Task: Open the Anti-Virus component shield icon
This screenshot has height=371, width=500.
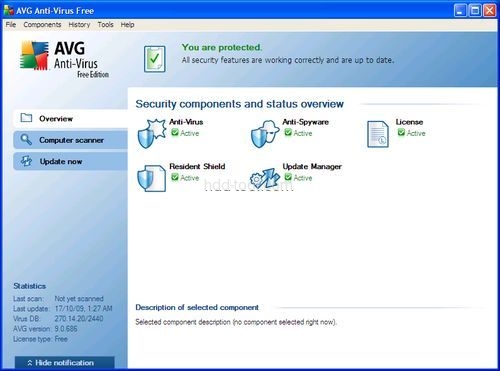Action: (x=152, y=134)
